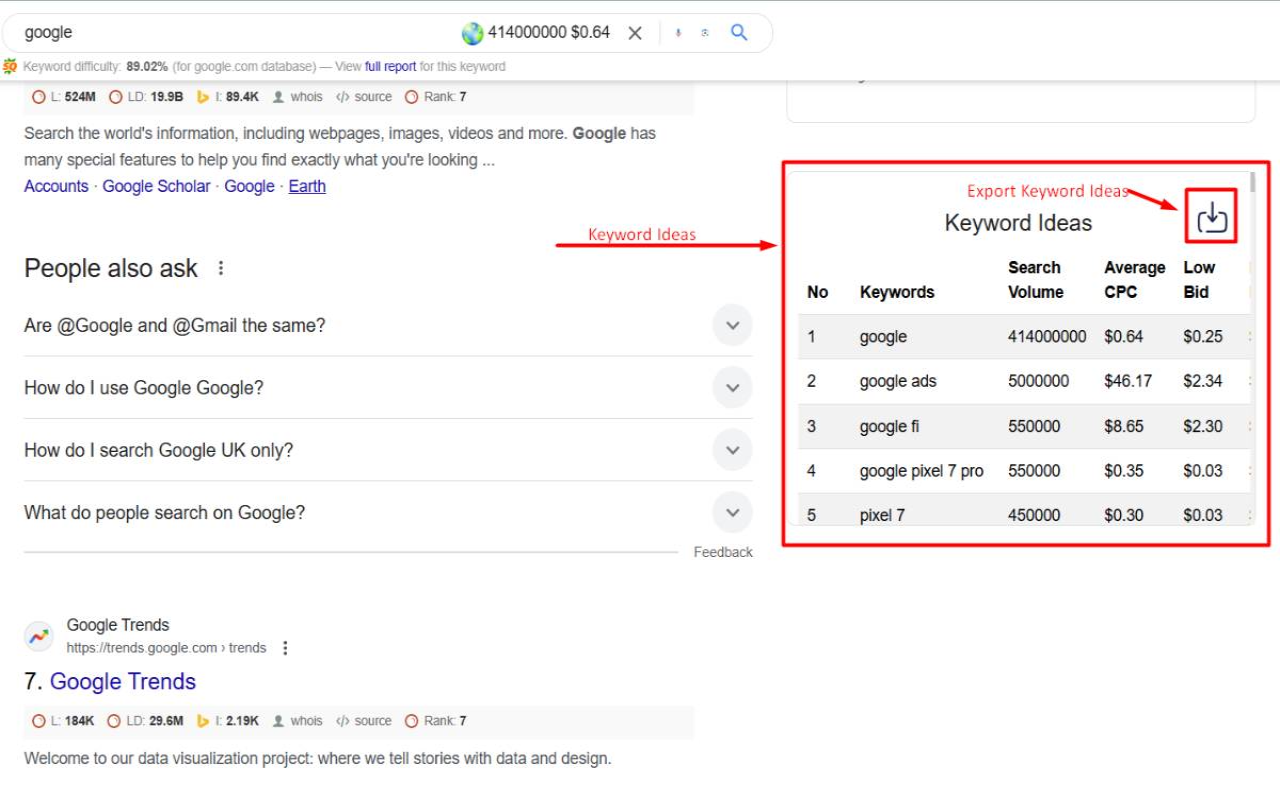Open the Google sitelink after Google Scholar
1280x800 pixels.
249,186
